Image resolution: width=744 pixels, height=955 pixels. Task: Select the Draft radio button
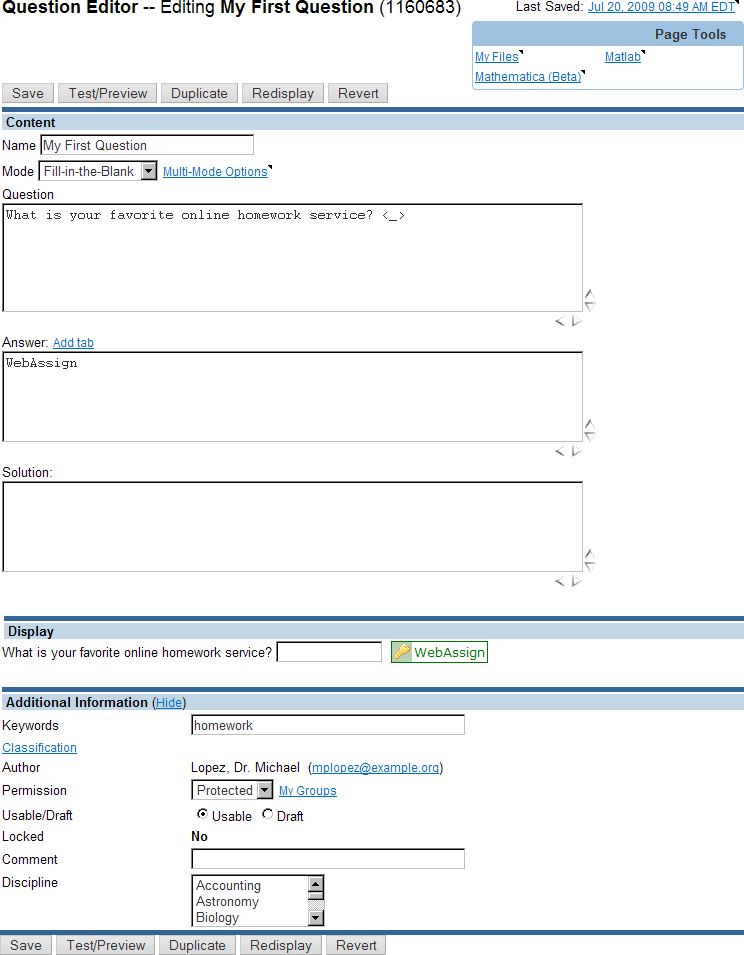tap(267, 815)
